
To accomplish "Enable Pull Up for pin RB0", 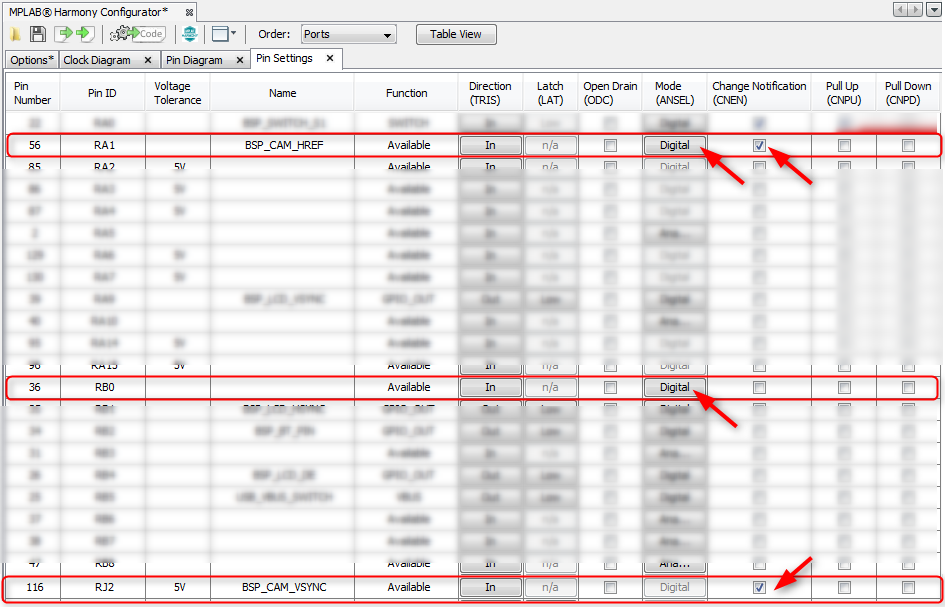I will pyautogui.click(x=844, y=387).
